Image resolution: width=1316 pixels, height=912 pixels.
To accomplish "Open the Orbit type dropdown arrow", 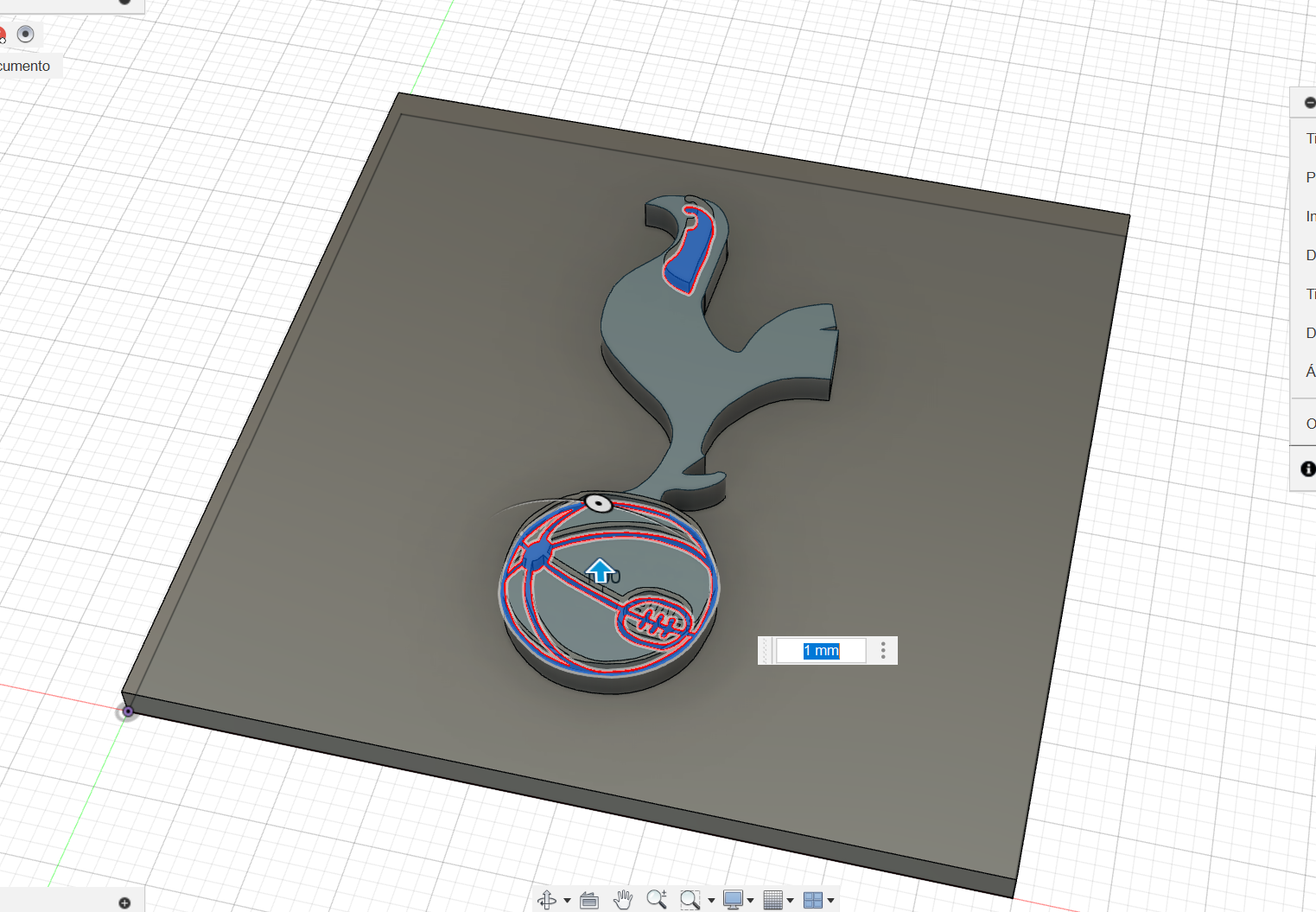I will pos(567,901).
